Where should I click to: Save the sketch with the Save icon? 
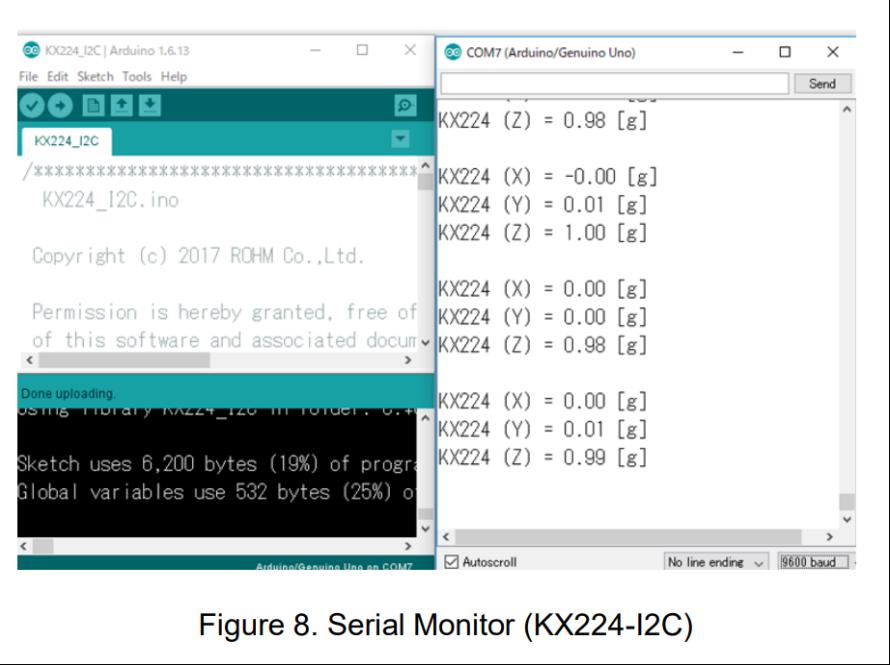pyautogui.click(x=149, y=106)
